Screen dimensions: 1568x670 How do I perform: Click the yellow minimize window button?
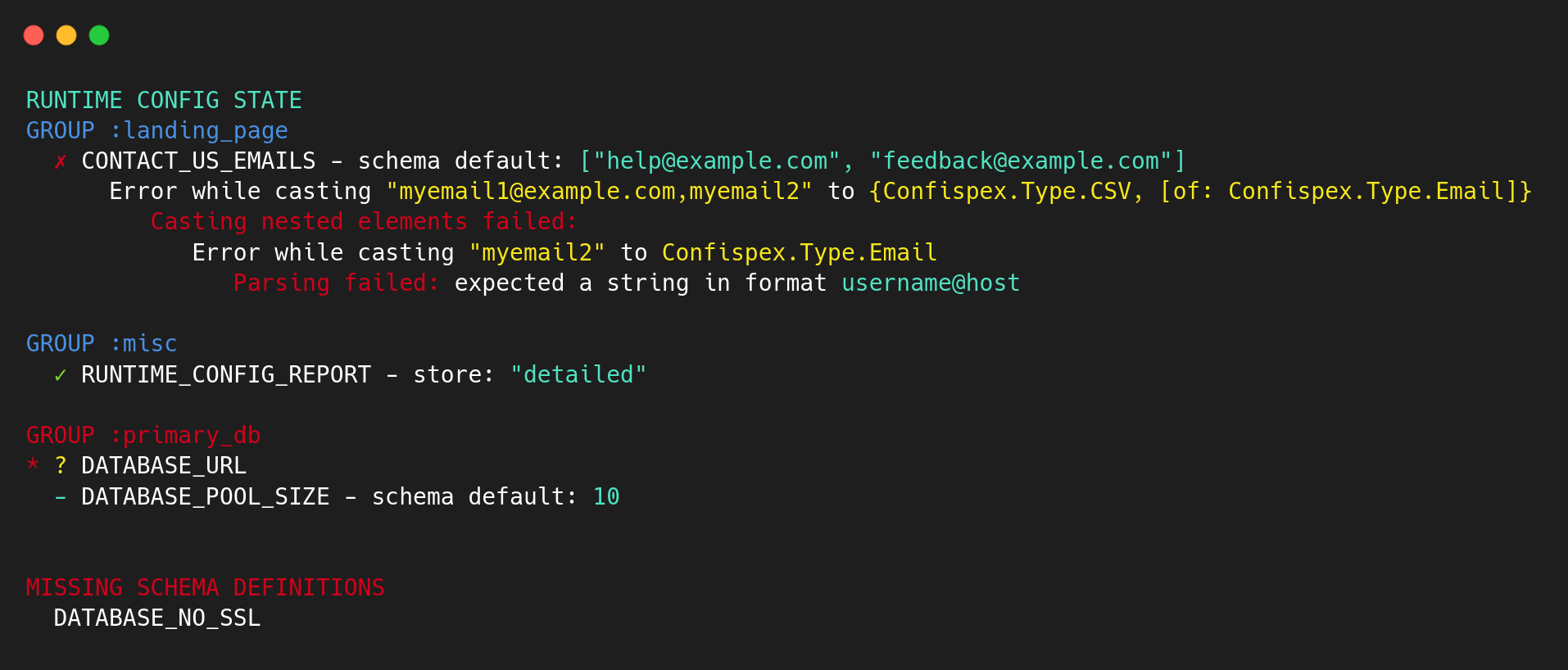tap(66, 35)
